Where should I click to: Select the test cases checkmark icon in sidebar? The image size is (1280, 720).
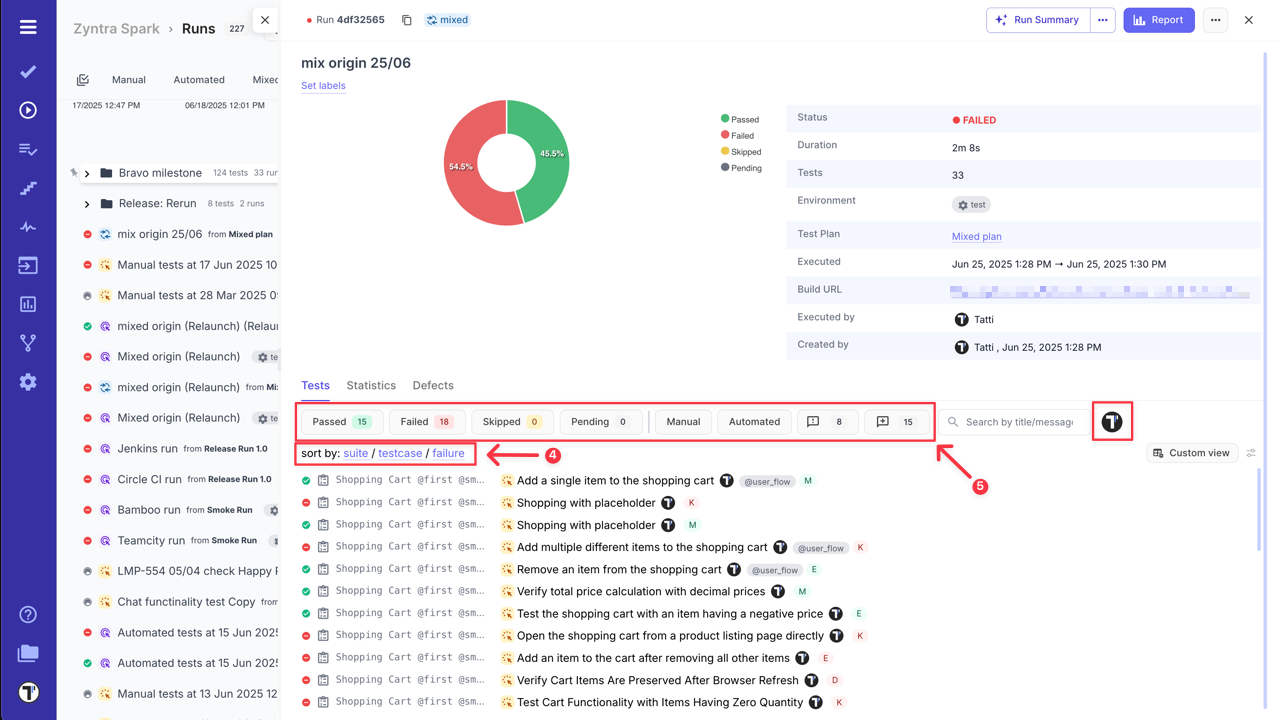tap(27, 71)
